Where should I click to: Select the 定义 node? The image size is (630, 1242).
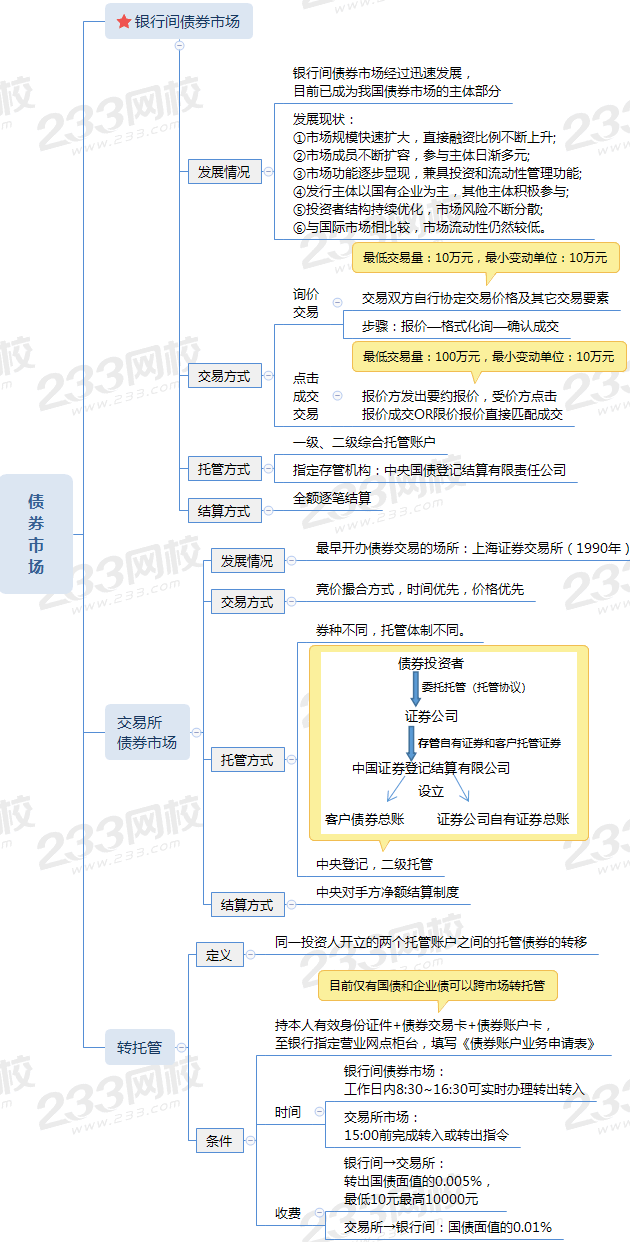pos(219,955)
